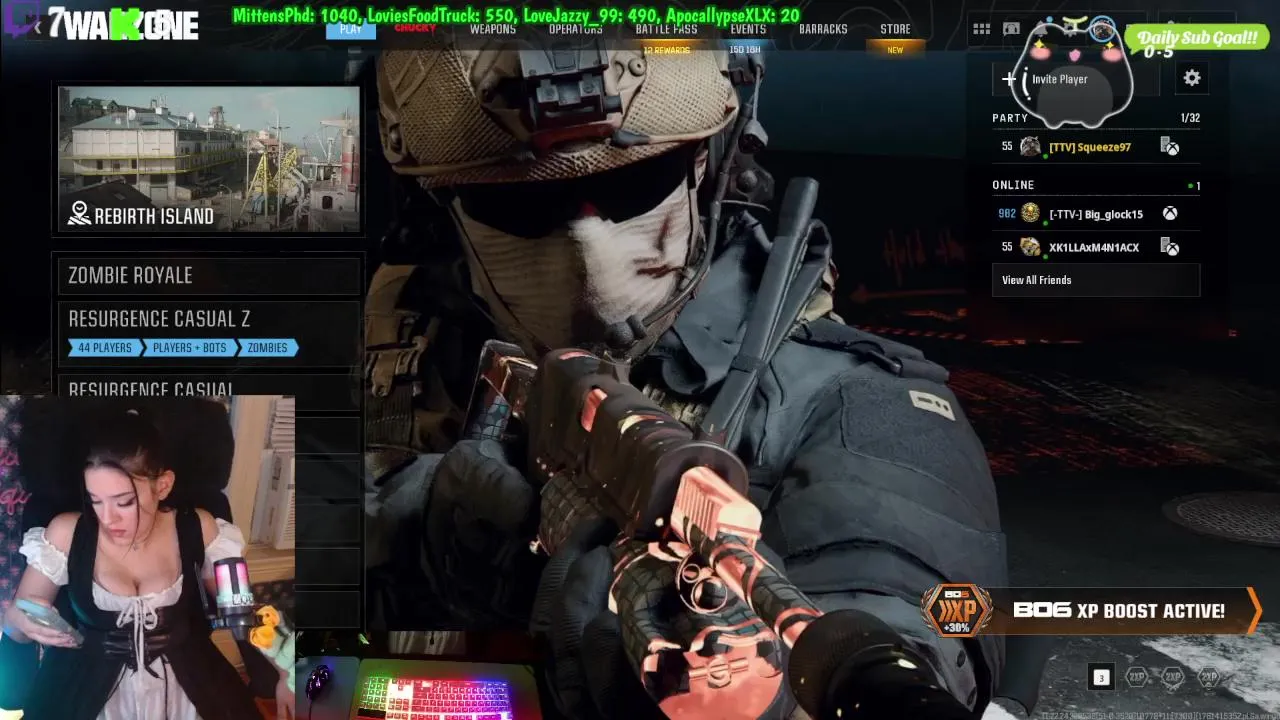Click the skull icon beside Rebirth Island
The width and height of the screenshot is (1280, 720).
[79, 214]
